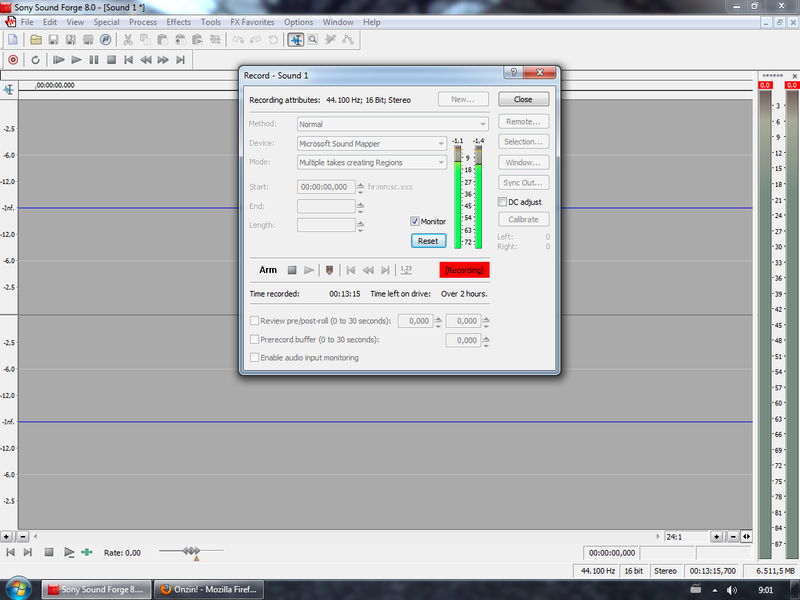Screen dimensions: 800x600
Task: Choose the Pencil tool icon
Action: point(330,40)
